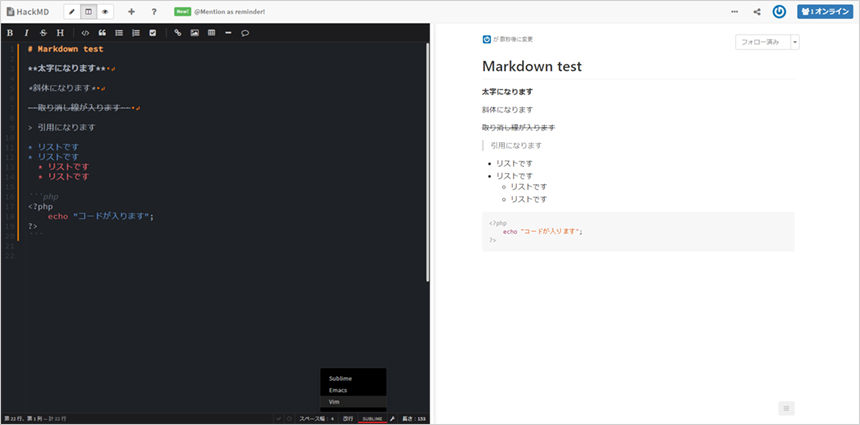Toggle circle linter icon in status bar

click(x=289, y=419)
